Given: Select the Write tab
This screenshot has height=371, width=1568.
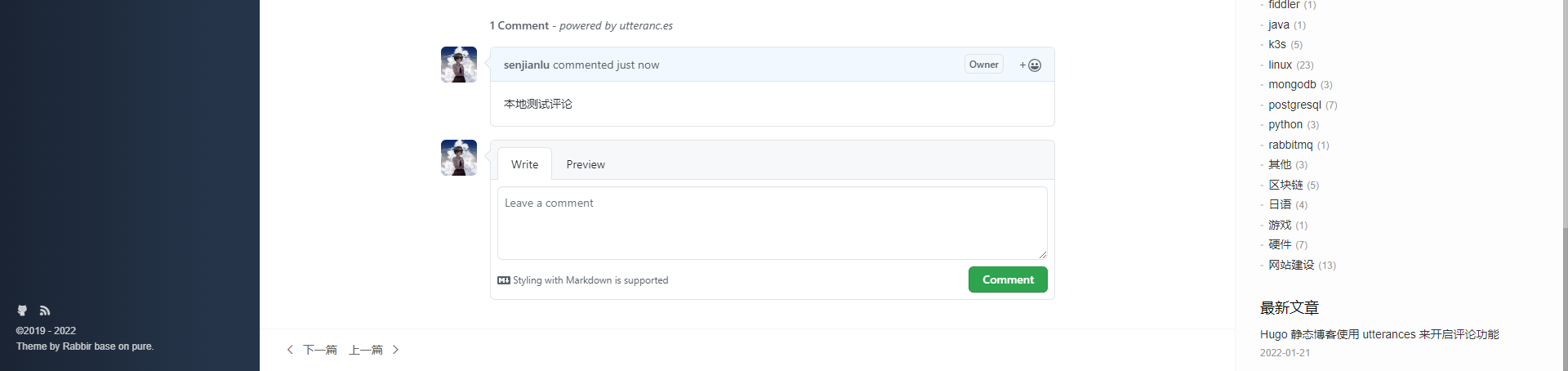Looking at the screenshot, I should [x=524, y=164].
